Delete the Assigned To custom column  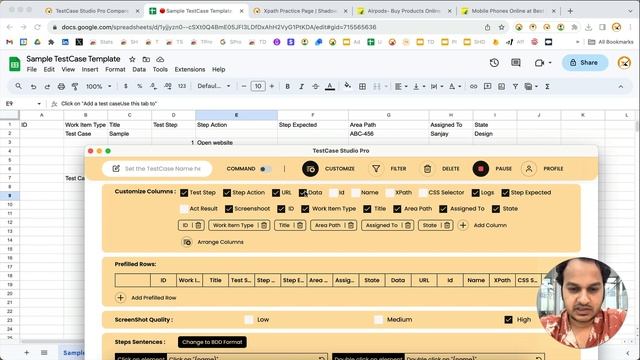coord(407,225)
